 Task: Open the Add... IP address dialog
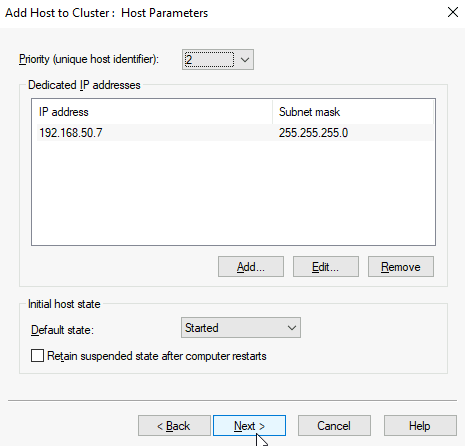click(x=251, y=267)
